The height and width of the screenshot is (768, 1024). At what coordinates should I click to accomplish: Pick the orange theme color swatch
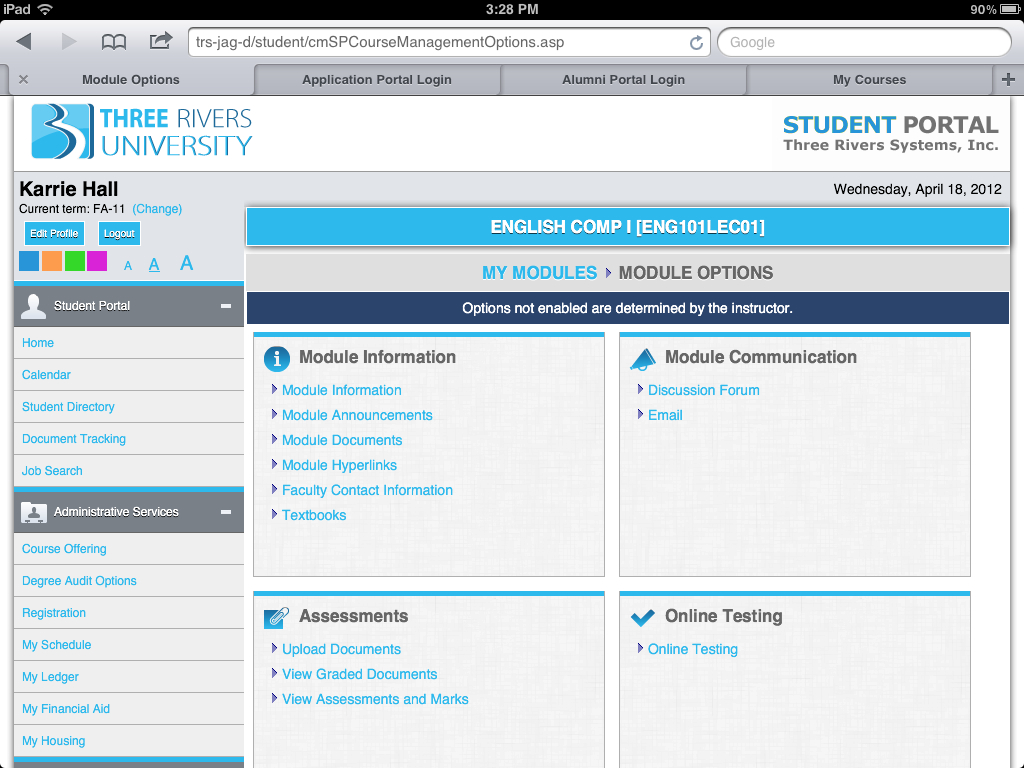coord(52,262)
